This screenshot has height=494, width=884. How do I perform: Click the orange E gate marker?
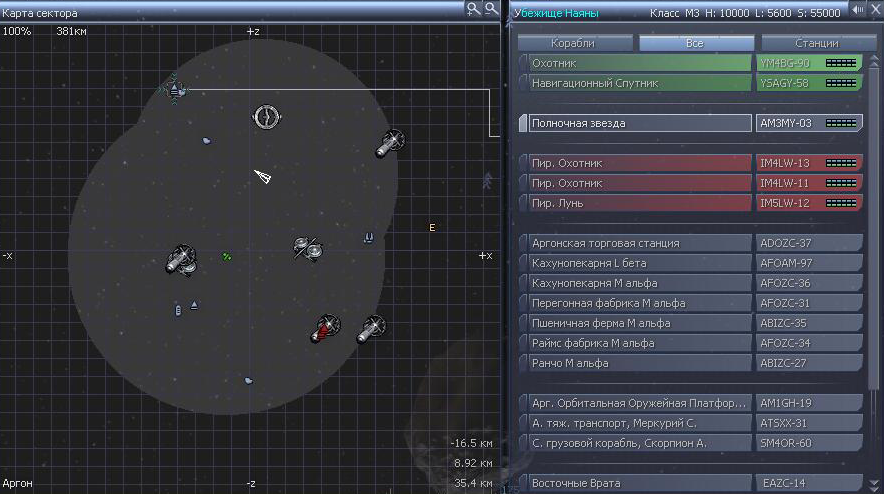tap(432, 228)
